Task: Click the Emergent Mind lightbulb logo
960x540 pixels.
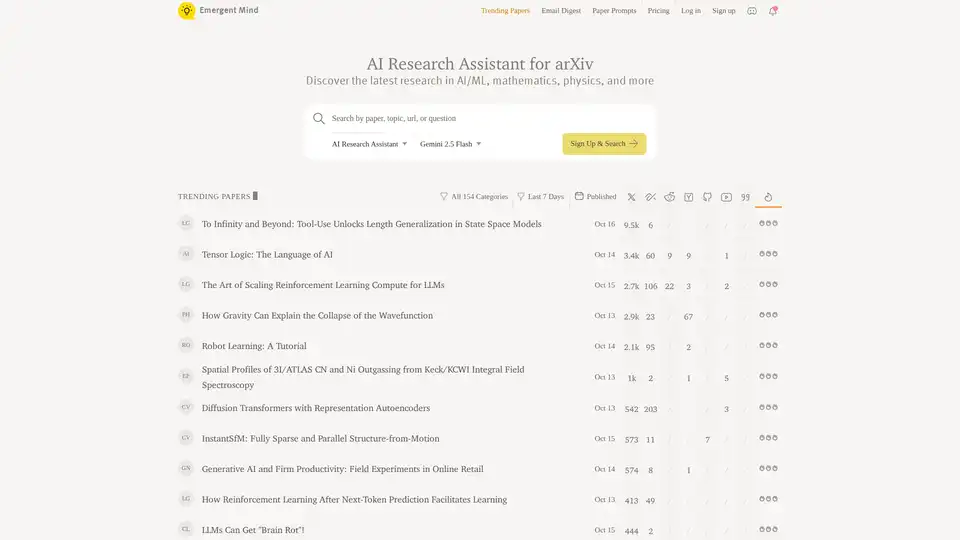Action: pos(187,11)
